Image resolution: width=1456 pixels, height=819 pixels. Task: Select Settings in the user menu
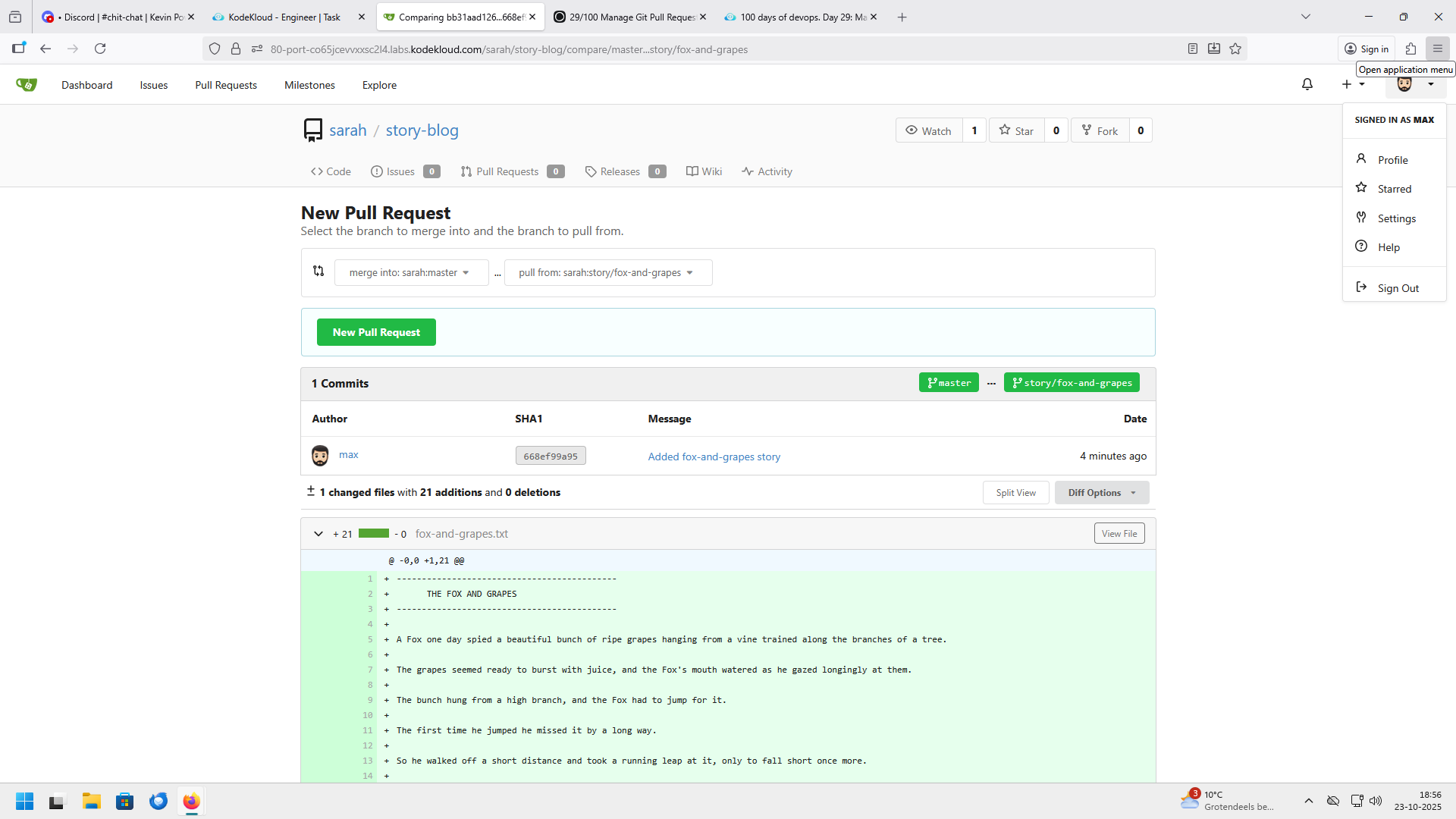1396,218
